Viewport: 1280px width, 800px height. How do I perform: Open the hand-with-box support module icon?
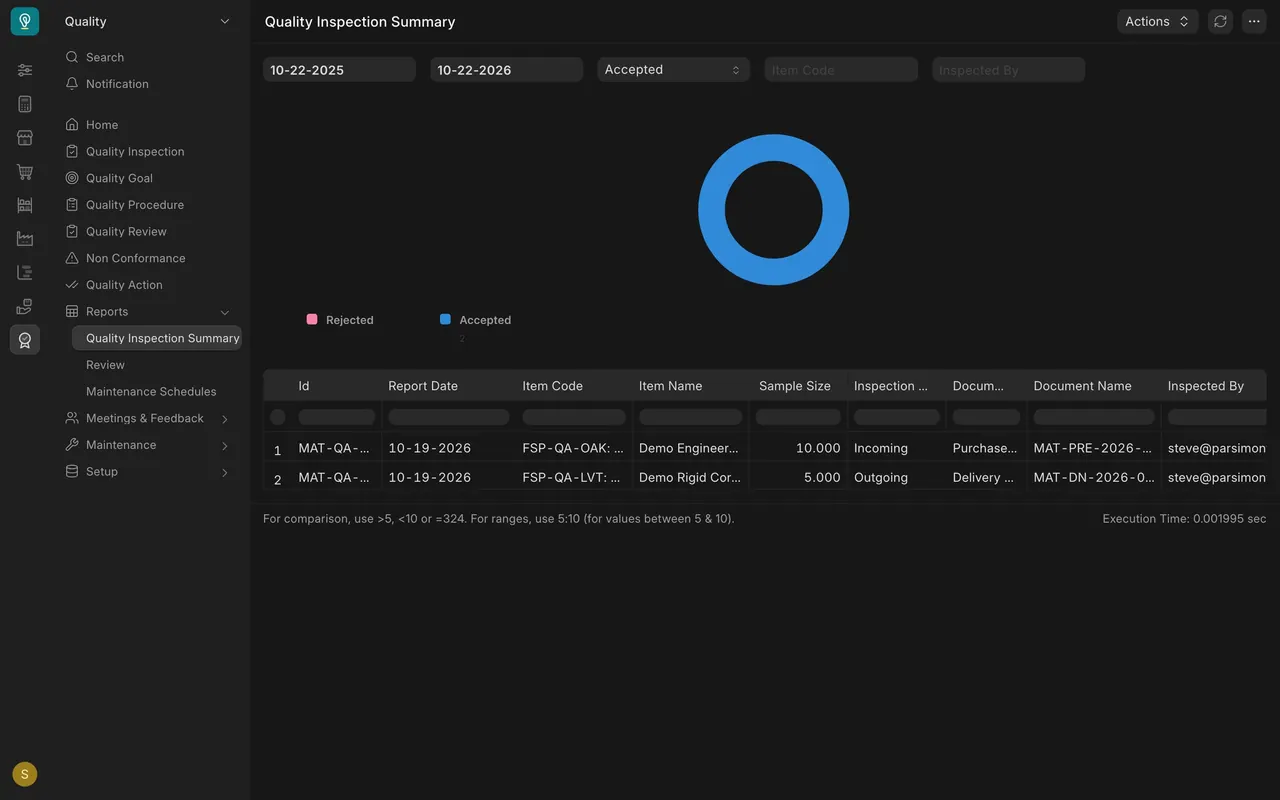[x=25, y=306]
